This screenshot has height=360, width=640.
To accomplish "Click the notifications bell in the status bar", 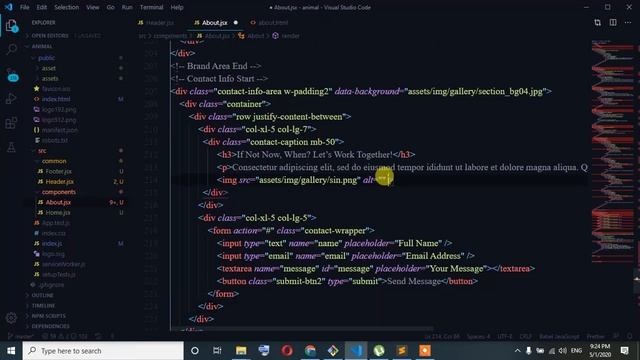I will click(x=630, y=336).
